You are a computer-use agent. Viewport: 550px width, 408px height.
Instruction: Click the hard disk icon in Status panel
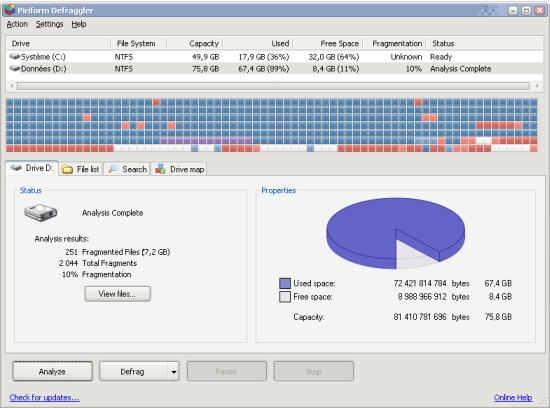coord(41,212)
